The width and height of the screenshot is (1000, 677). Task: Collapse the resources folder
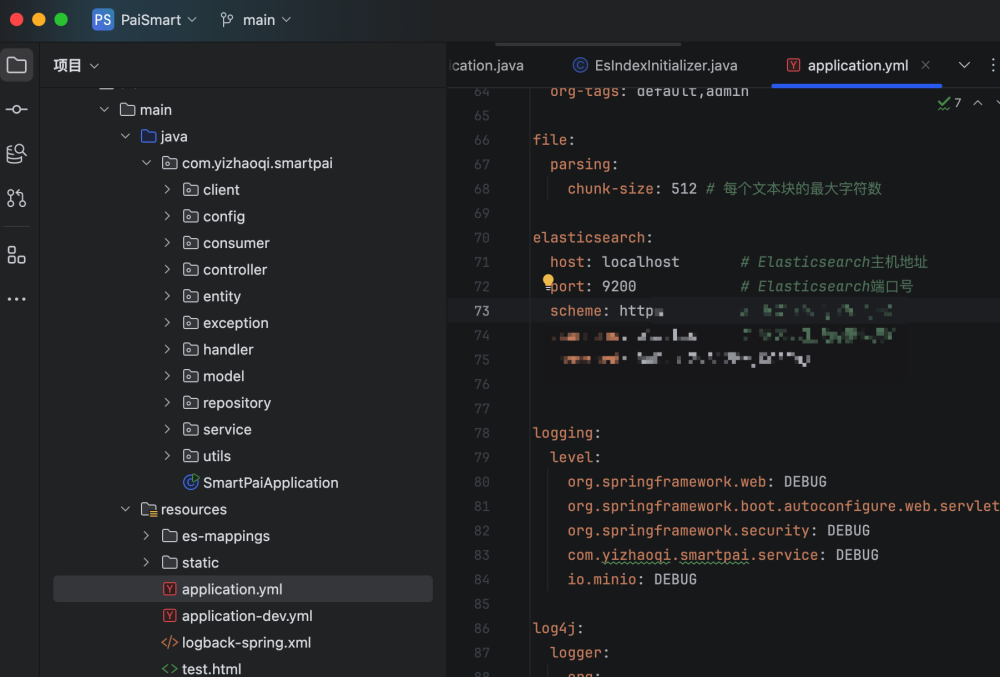point(125,509)
